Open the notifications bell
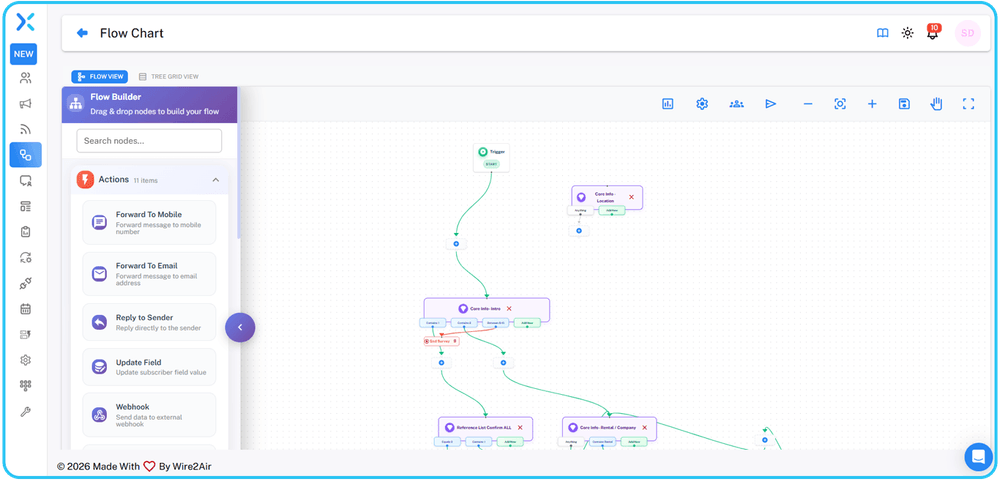Screen dimensions: 1000x480 point(932,33)
